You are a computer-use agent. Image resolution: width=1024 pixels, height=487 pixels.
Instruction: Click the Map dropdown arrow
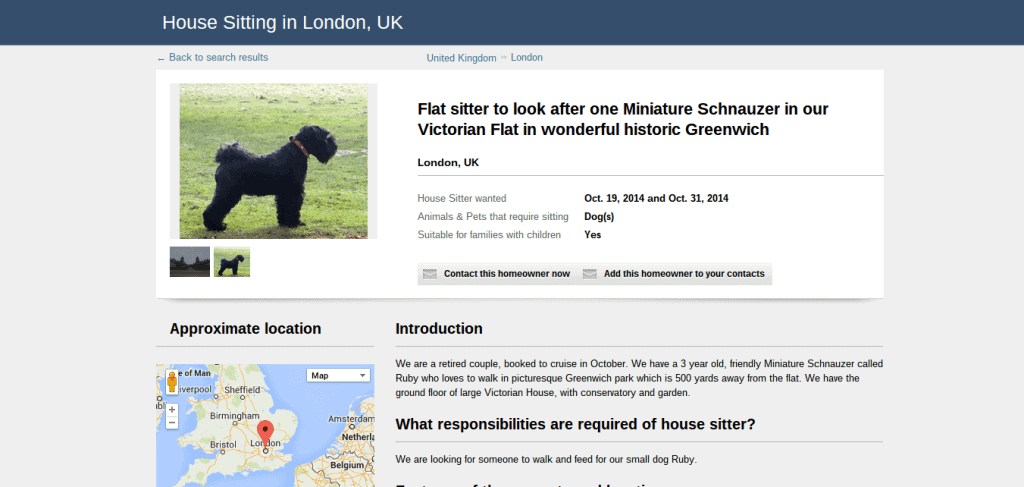pyautogui.click(x=362, y=375)
